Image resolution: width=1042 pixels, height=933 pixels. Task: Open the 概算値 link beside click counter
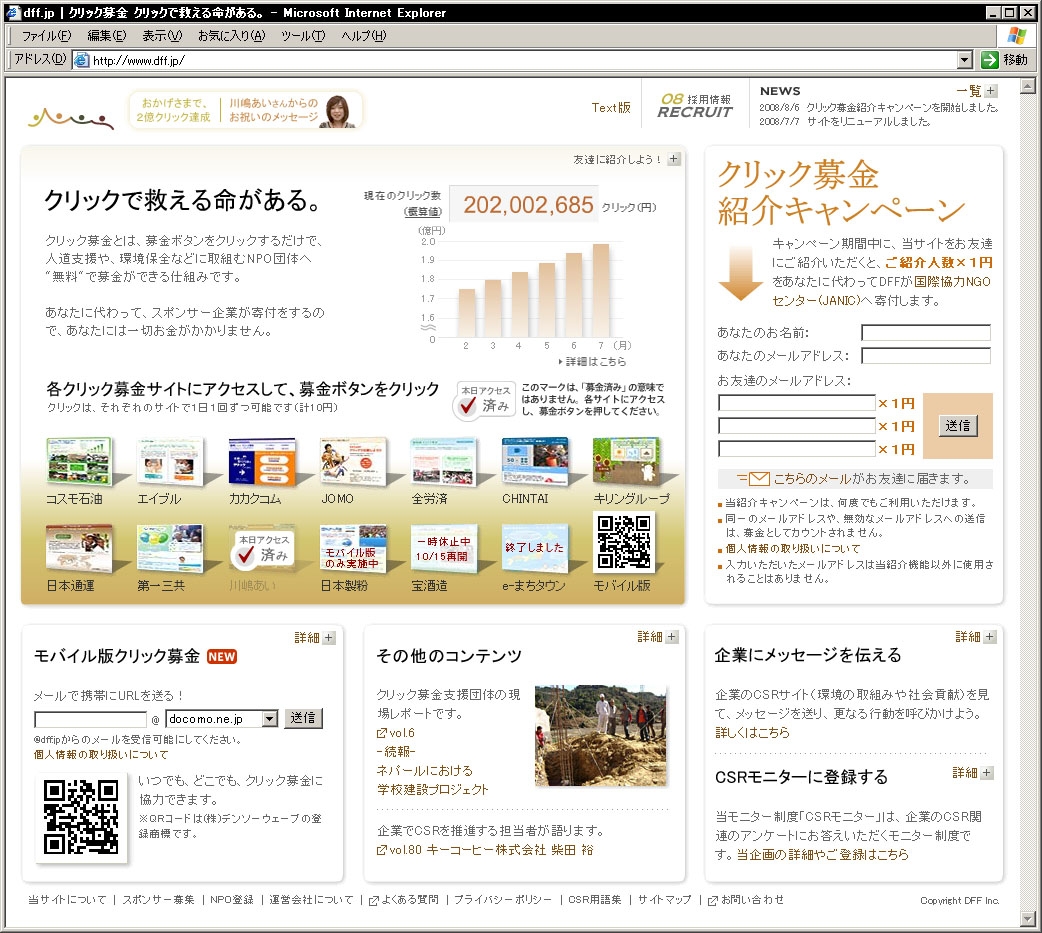(x=423, y=212)
